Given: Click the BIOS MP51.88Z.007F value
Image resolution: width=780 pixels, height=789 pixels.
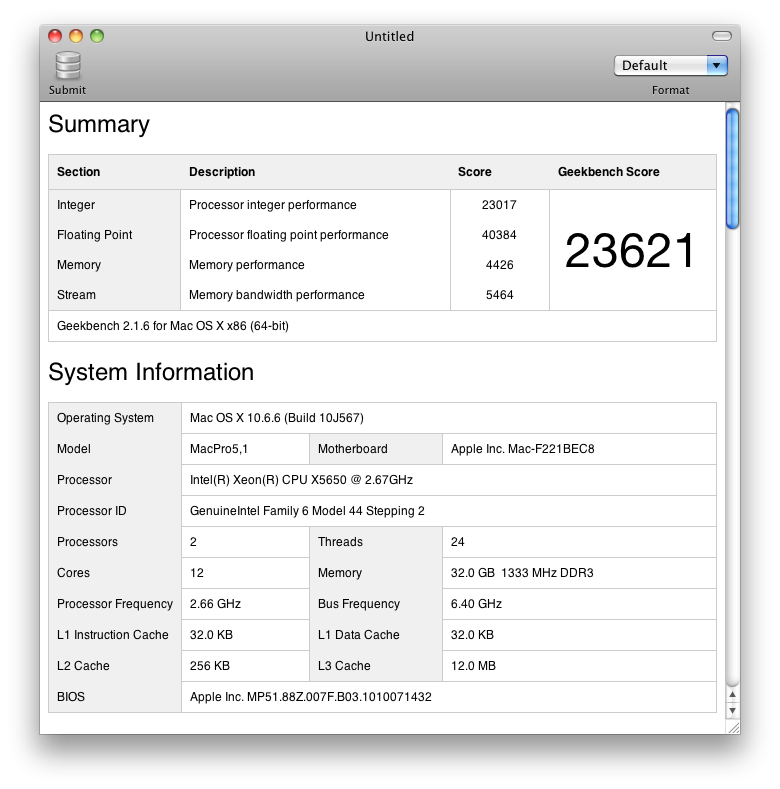Looking at the screenshot, I should (311, 697).
